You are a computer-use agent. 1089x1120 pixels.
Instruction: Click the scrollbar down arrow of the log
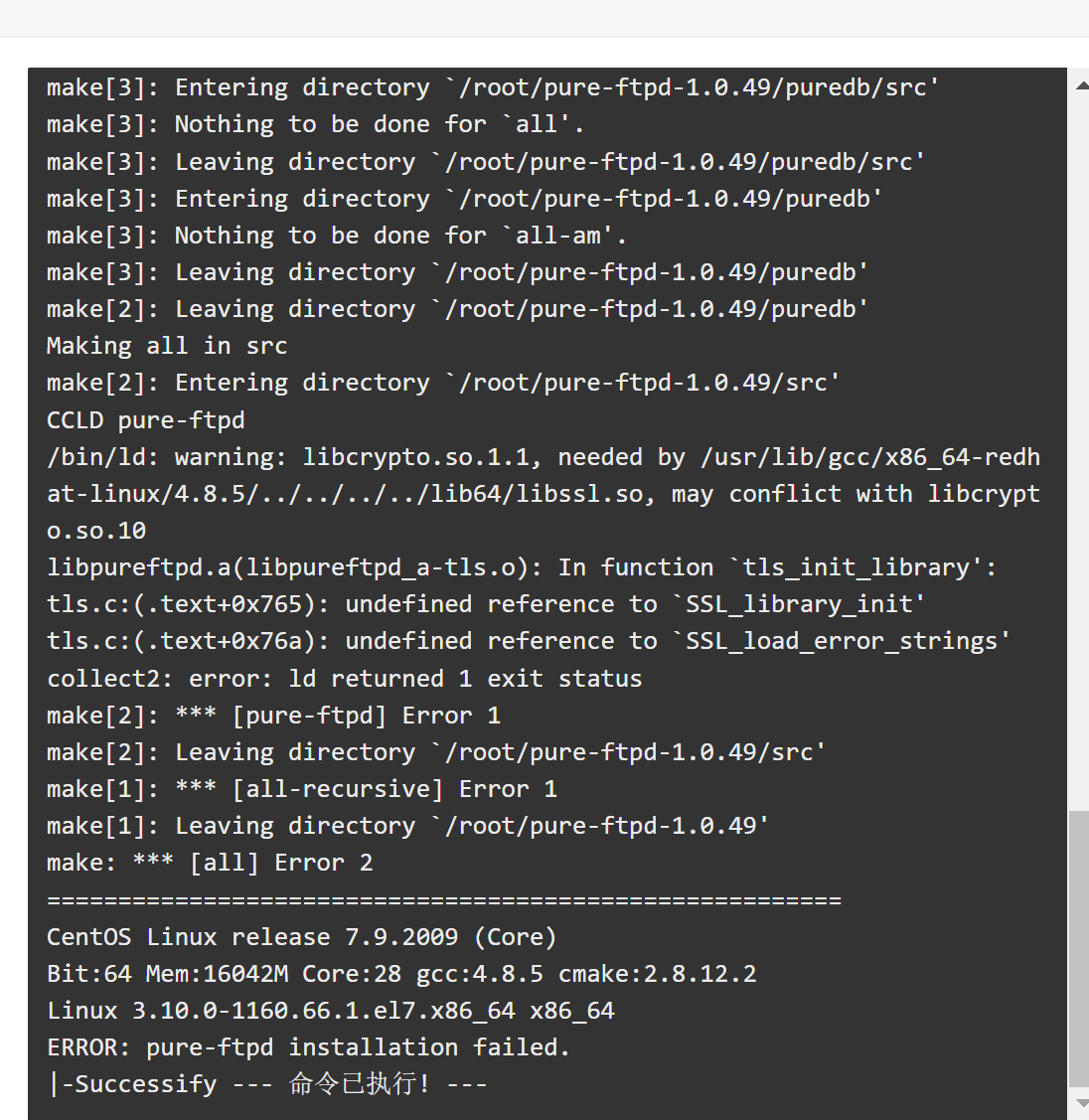pyautogui.click(x=1081, y=1103)
